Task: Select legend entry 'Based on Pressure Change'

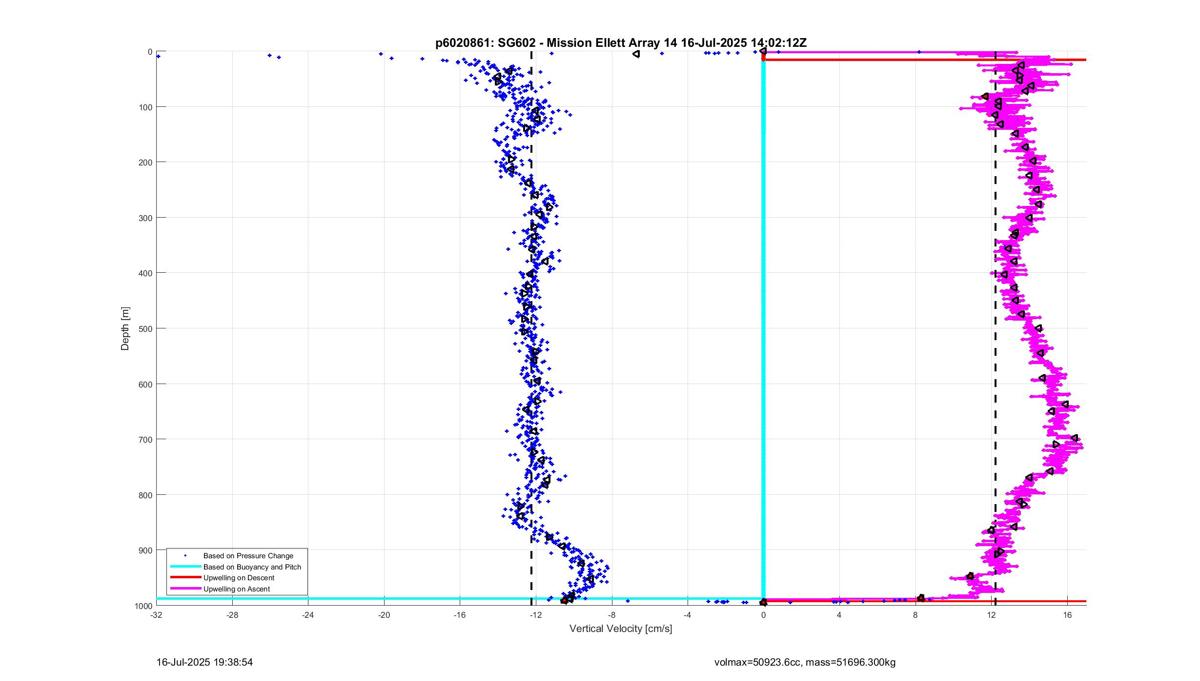Action: pos(248,555)
